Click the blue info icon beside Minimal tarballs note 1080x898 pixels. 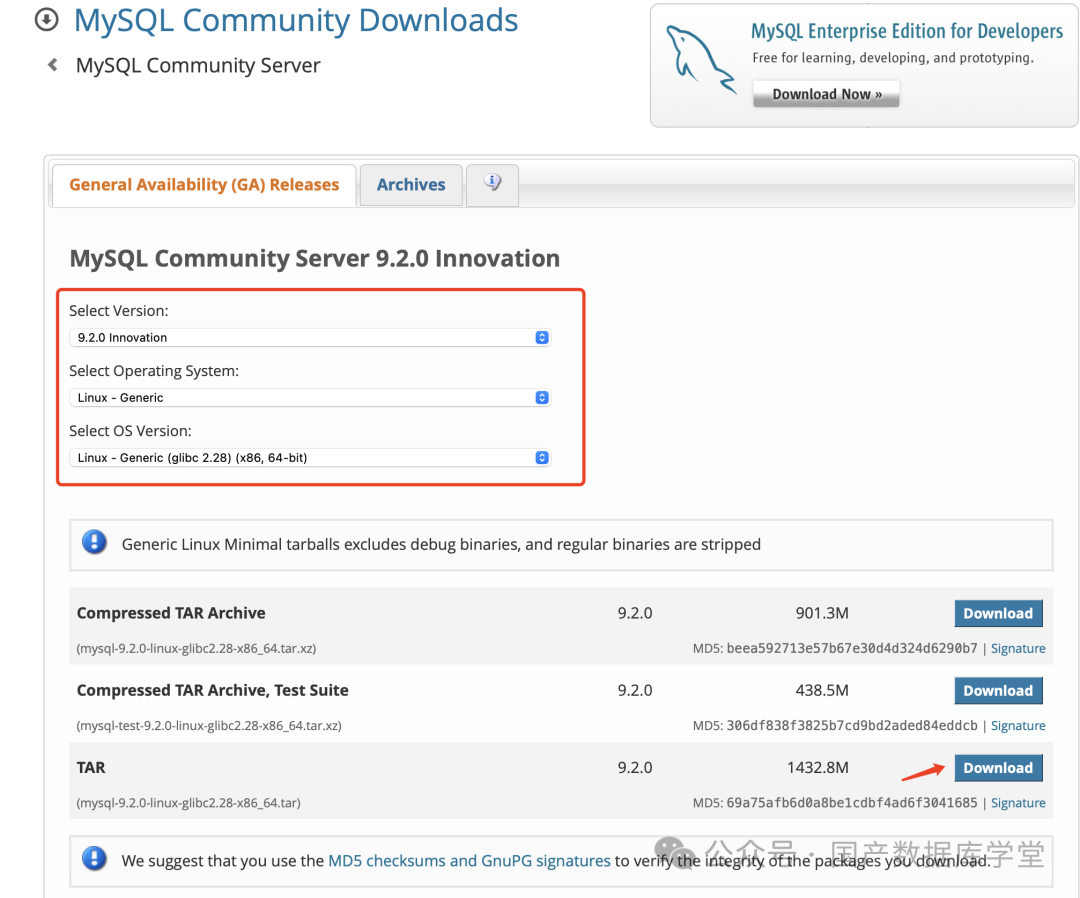click(94, 542)
